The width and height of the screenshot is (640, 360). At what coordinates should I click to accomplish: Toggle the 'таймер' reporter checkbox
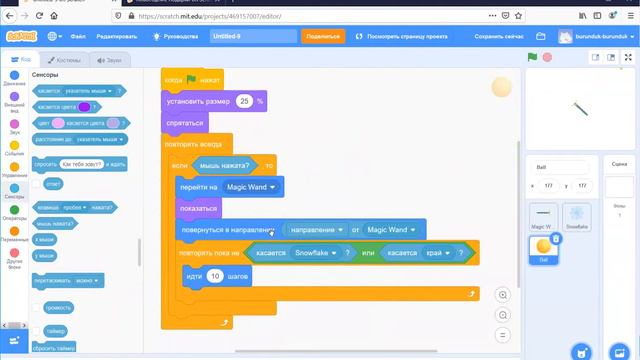tap(36, 331)
